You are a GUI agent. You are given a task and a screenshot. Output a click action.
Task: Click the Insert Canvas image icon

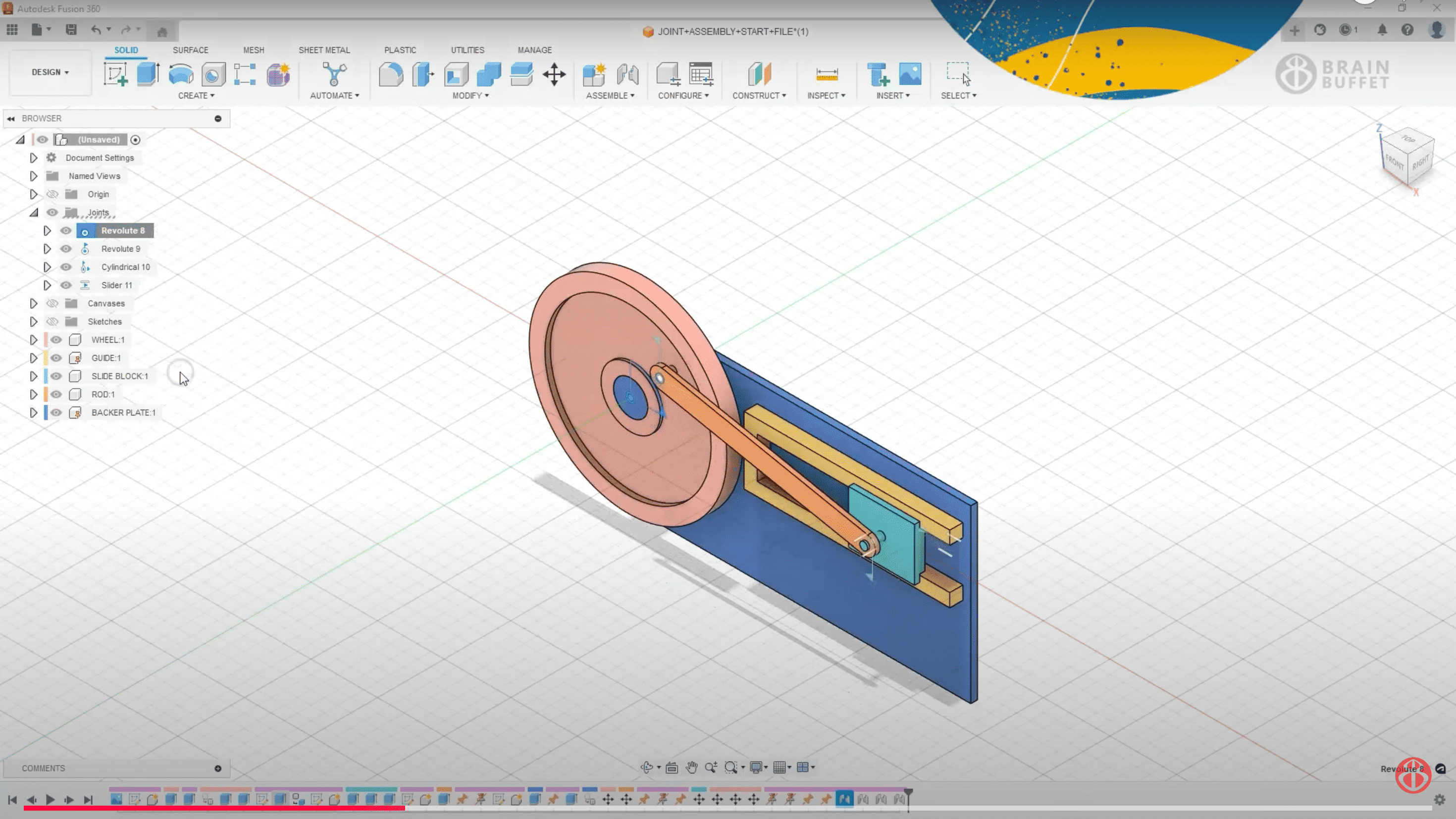909,74
